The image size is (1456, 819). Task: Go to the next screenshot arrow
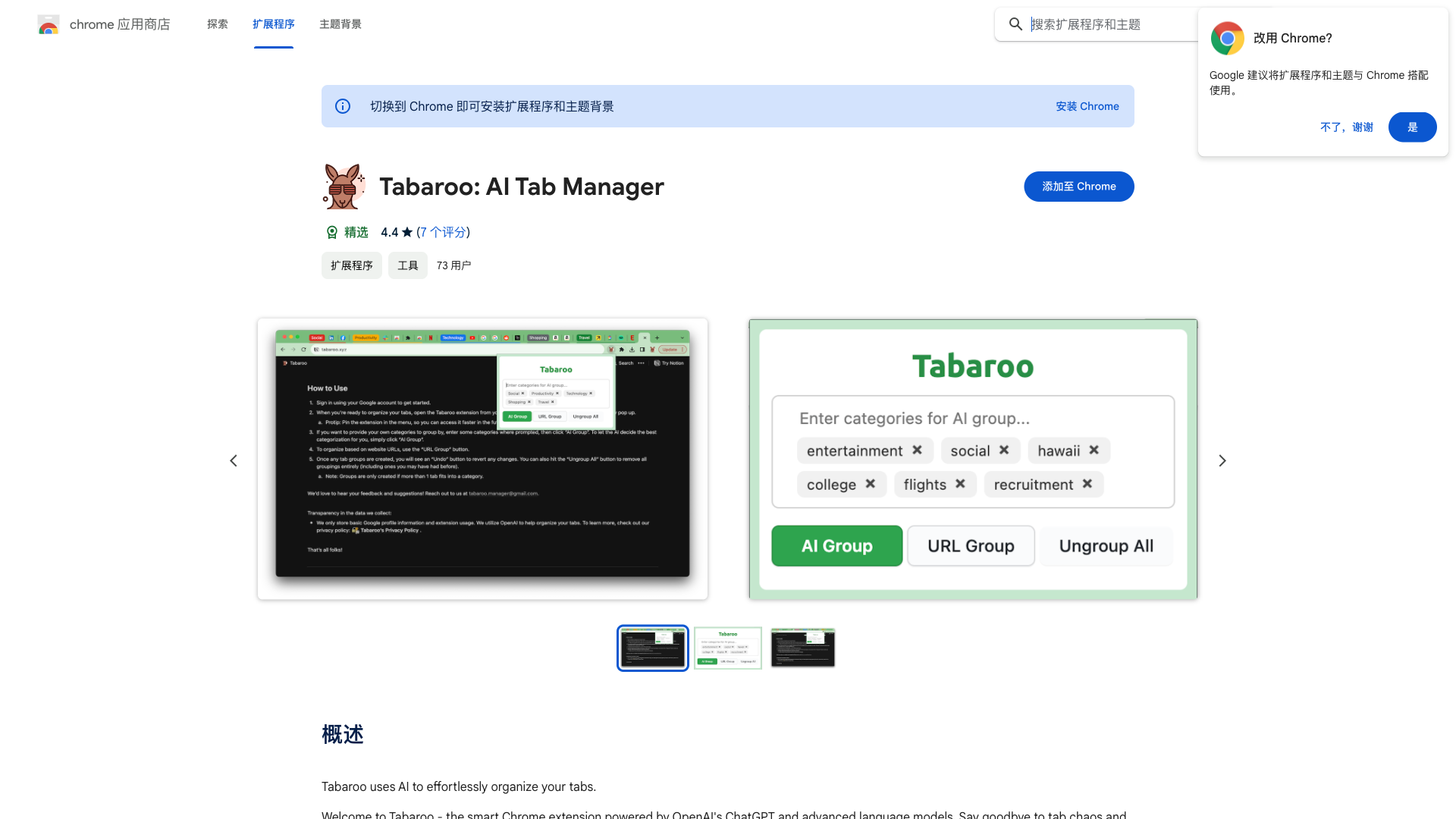[1222, 460]
